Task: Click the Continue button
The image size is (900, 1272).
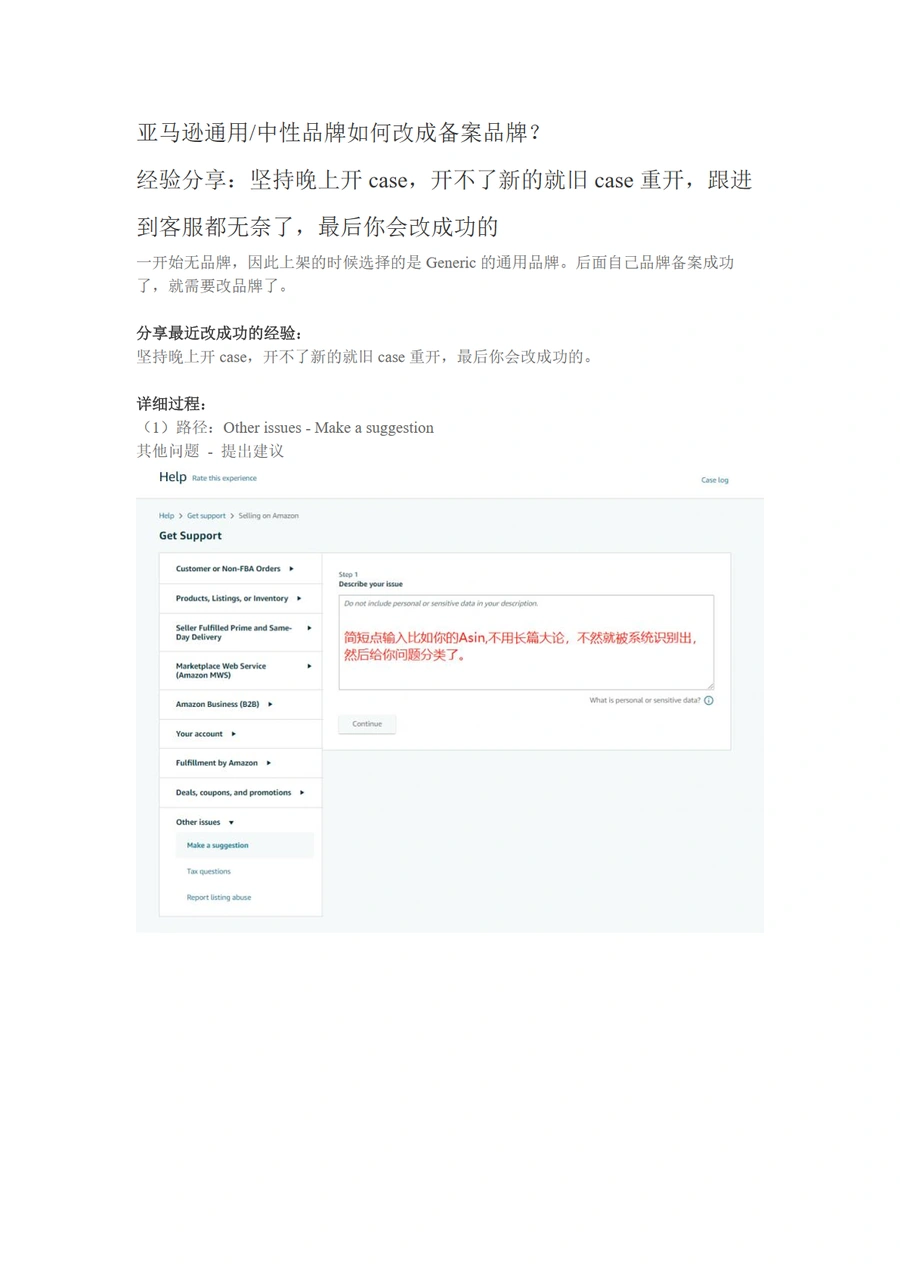Action: [x=367, y=724]
